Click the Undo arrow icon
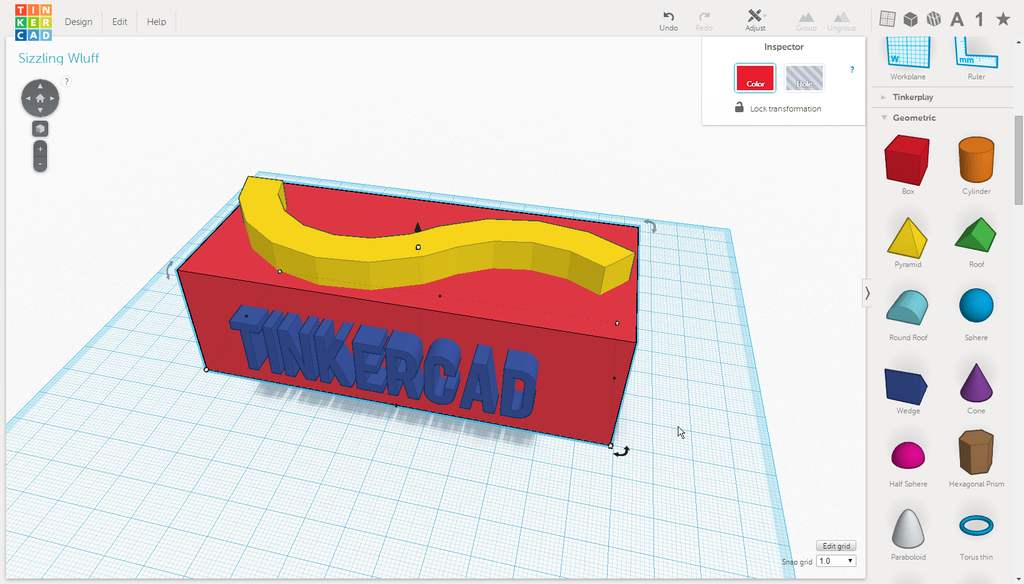Image resolution: width=1024 pixels, height=584 pixels. coord(668,16)
